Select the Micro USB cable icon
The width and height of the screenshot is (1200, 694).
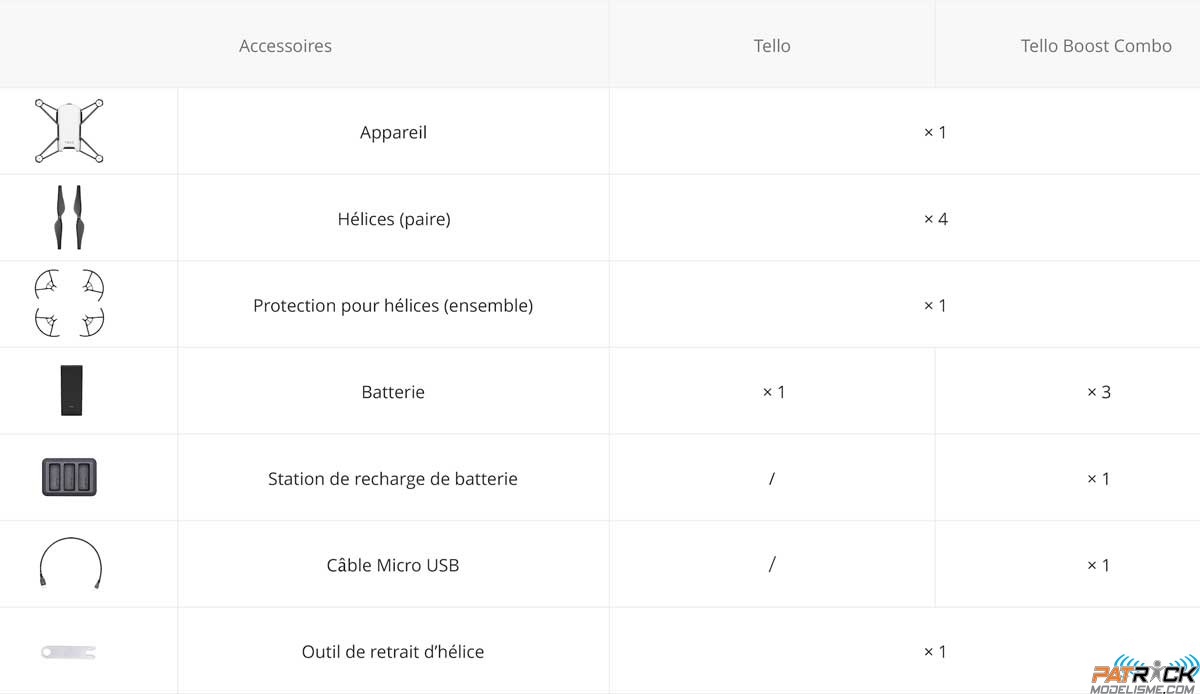70,563
